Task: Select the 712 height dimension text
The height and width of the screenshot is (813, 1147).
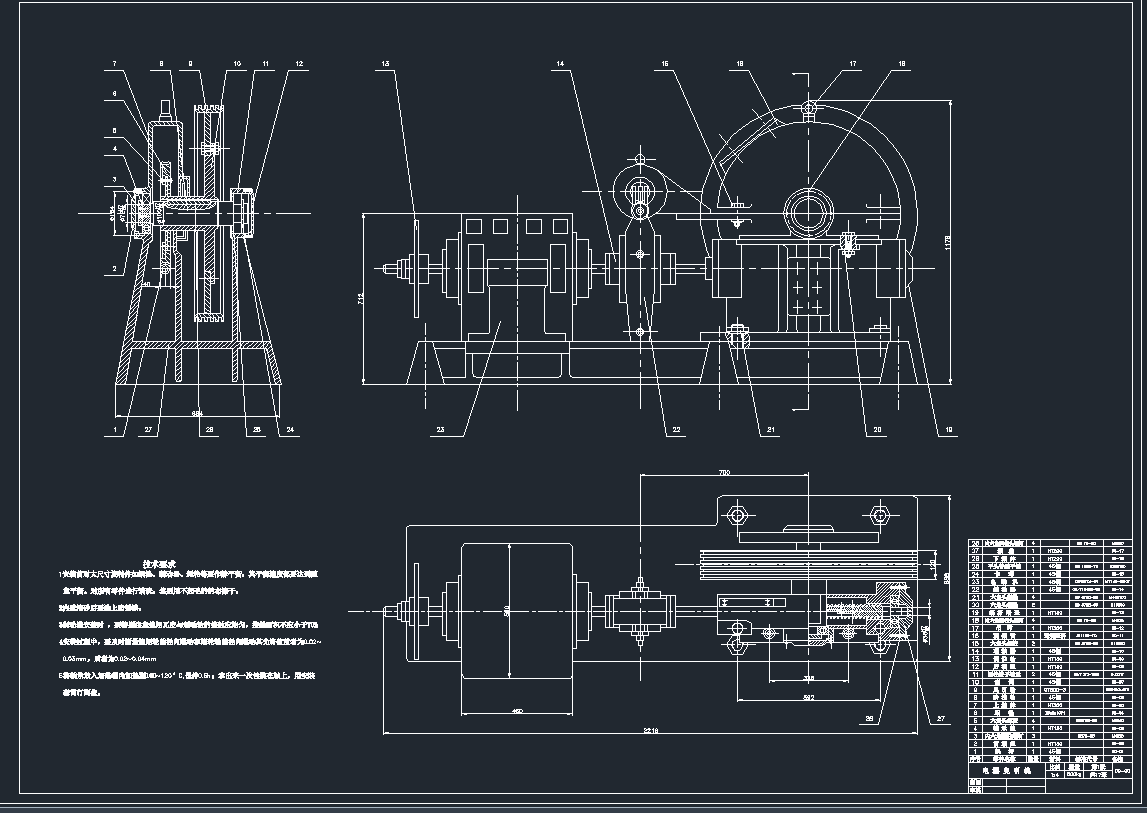Action: click(x=361, y=297)
